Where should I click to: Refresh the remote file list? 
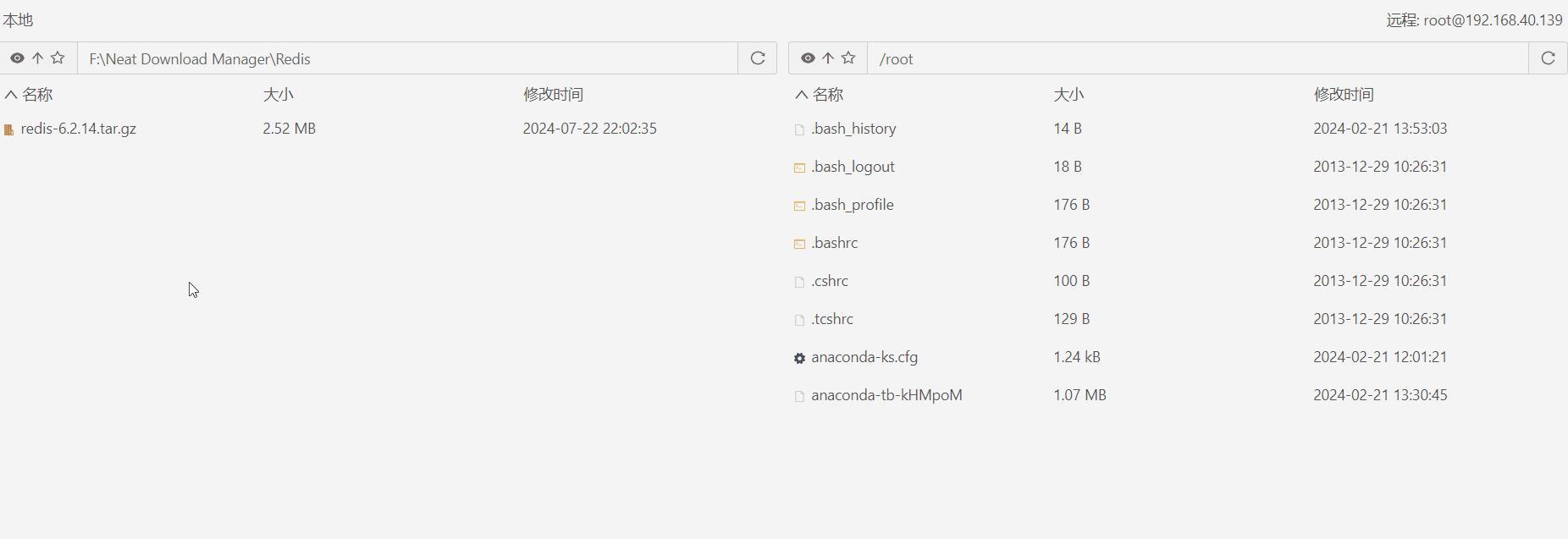click(1548, 58)
